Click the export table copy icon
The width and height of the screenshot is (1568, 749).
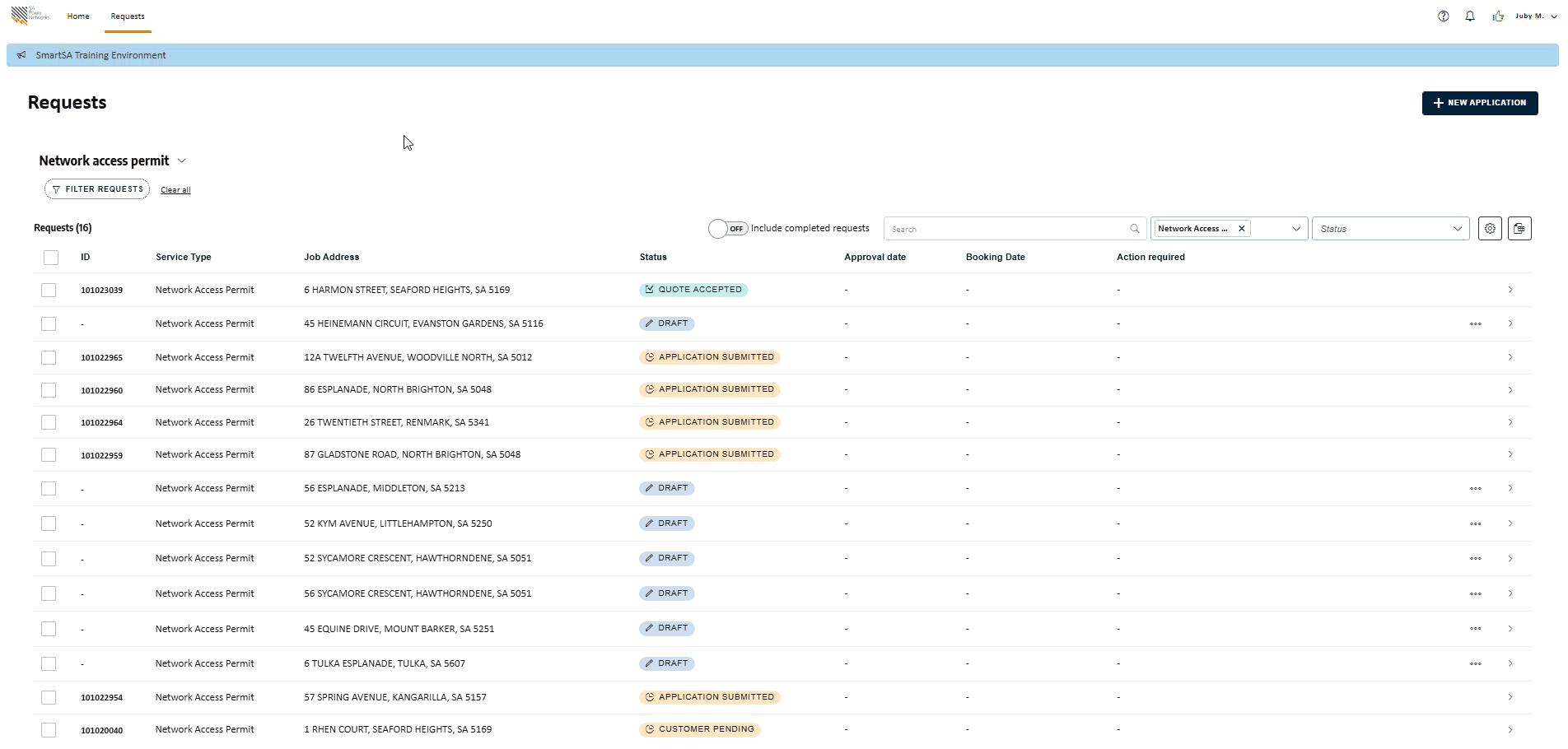1519,228
